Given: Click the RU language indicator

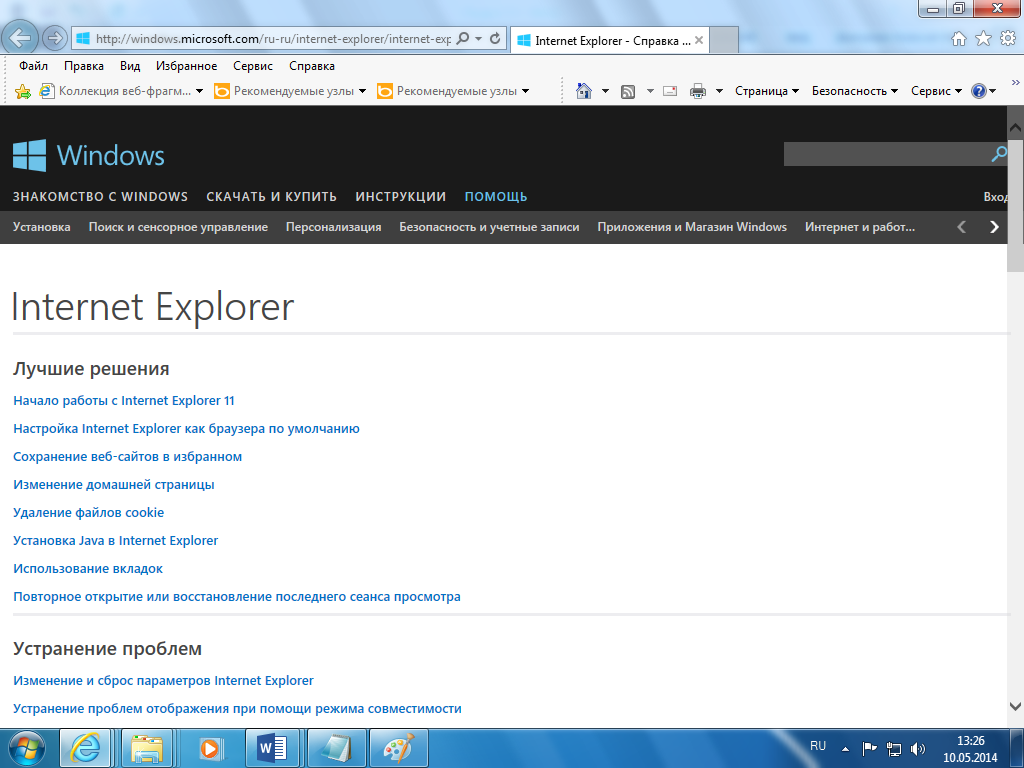Looking at the screenshot, I should pyautogui.click(x=818, y=746).
